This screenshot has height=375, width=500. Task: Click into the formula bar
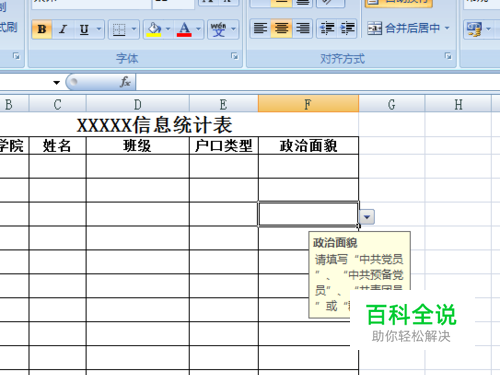pyautogui.click(x=318, y=82)
